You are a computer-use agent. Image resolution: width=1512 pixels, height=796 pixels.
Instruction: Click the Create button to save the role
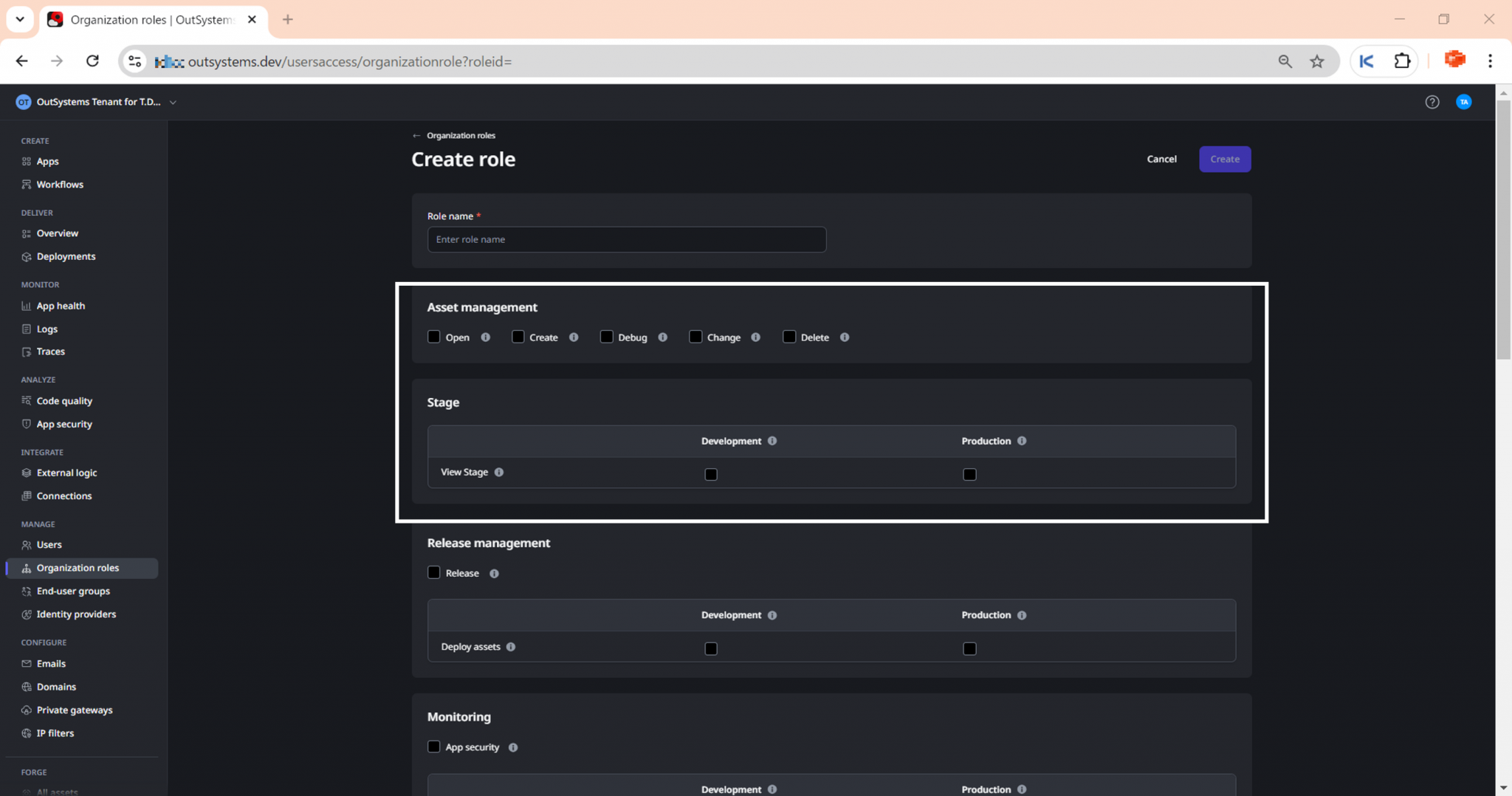1224,159
